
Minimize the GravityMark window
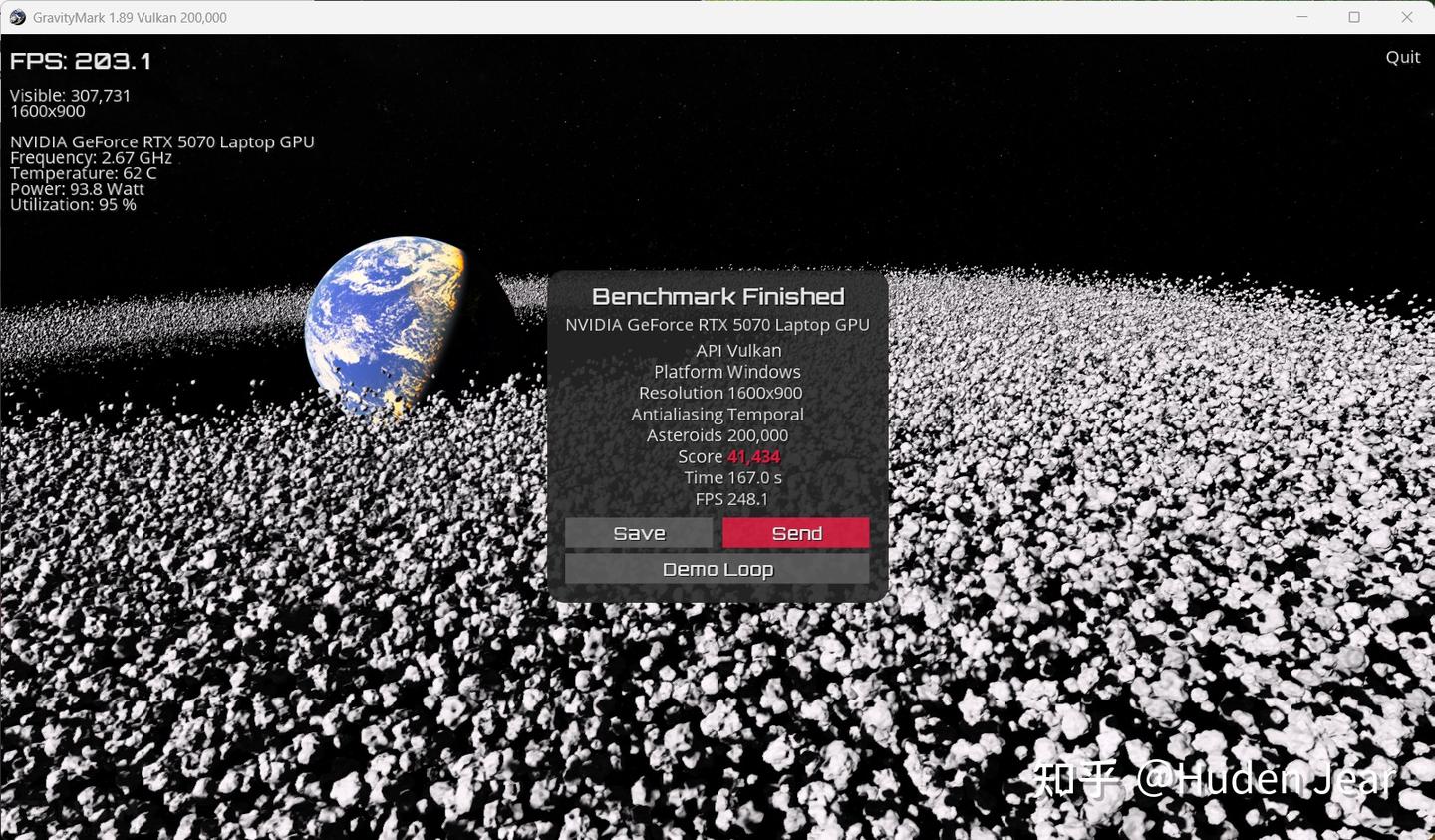[x=1302, y=17]
